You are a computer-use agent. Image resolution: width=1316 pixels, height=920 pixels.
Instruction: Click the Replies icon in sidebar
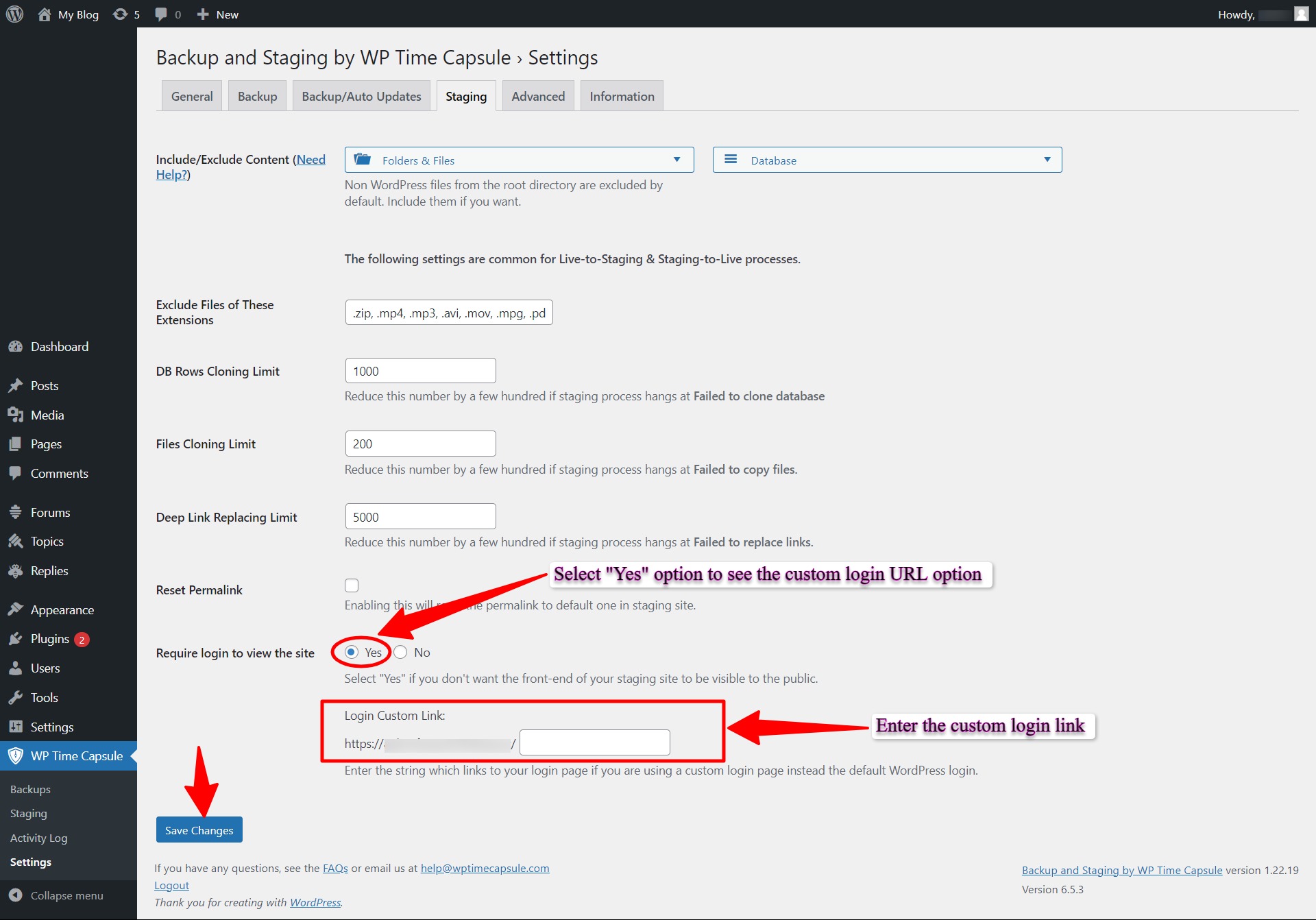click(x=16, y=571)
